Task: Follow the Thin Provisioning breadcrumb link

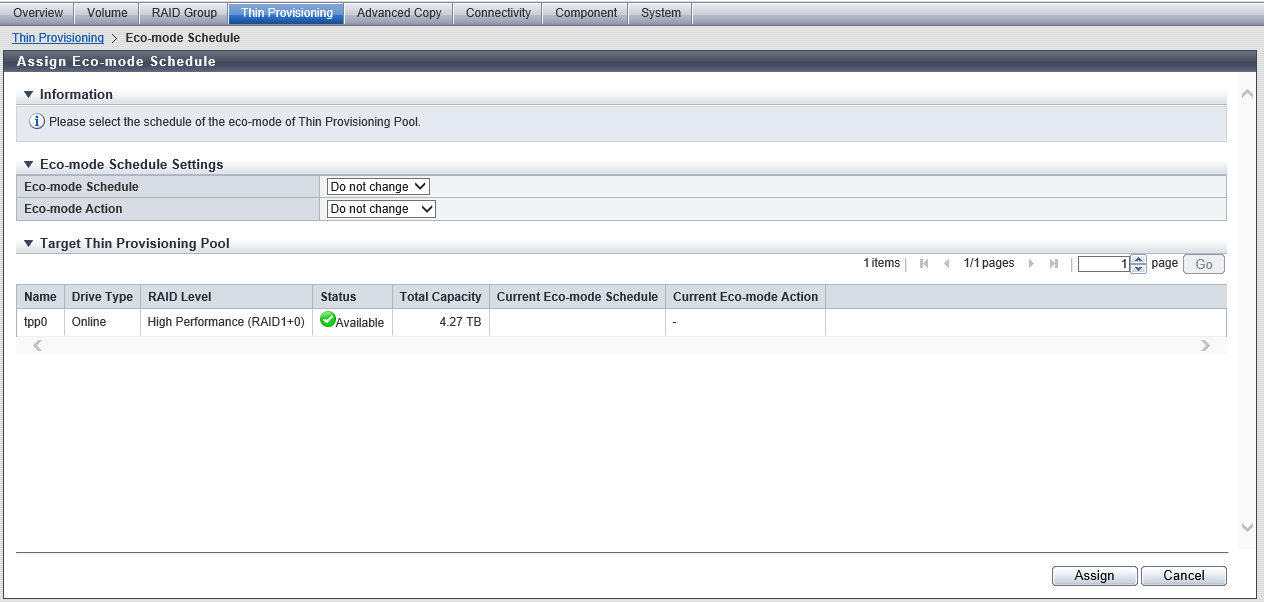Action: pyautogui.click(x=58, y=38)
